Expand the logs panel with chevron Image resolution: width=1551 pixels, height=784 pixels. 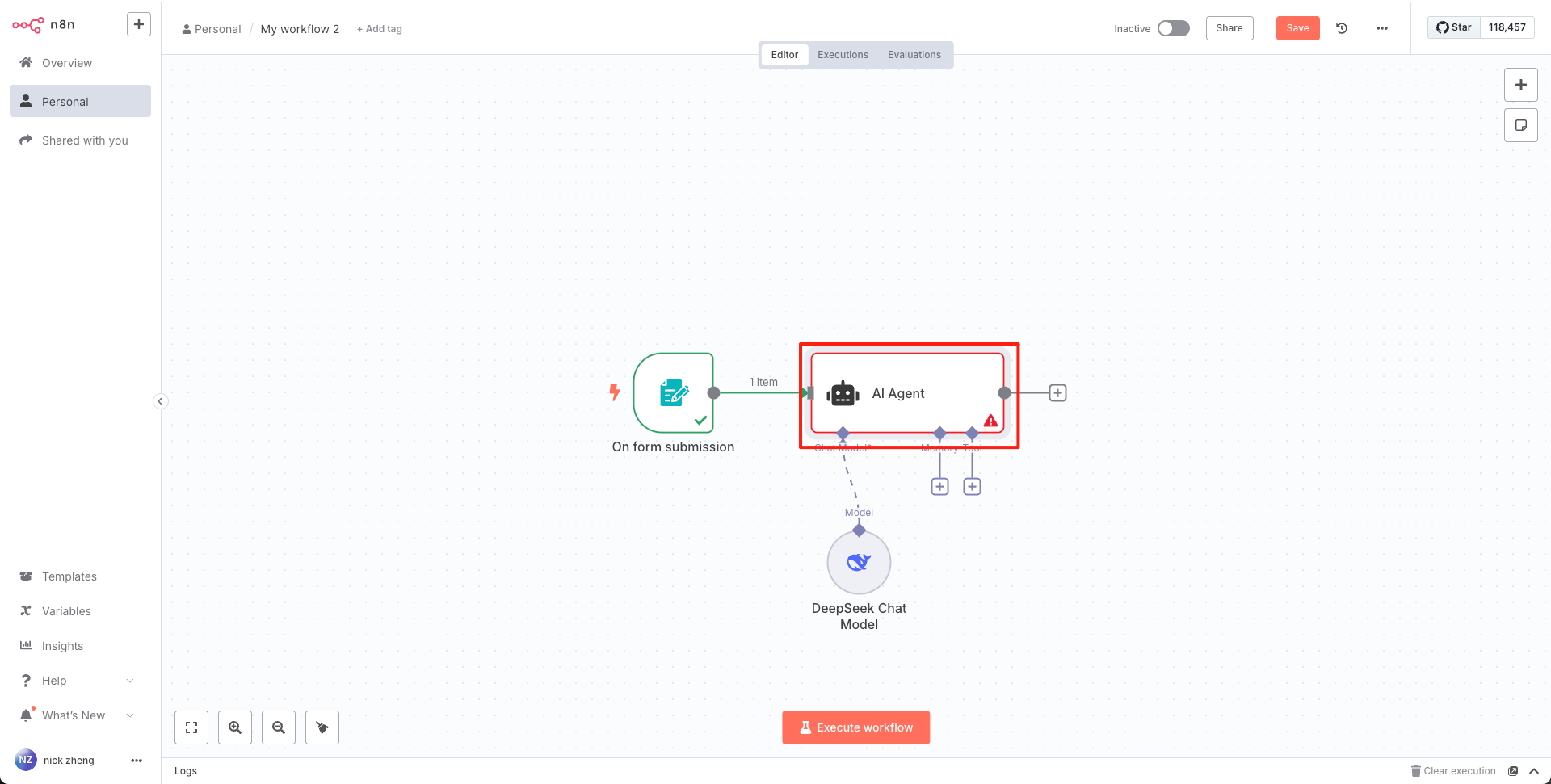[1534, 771]
